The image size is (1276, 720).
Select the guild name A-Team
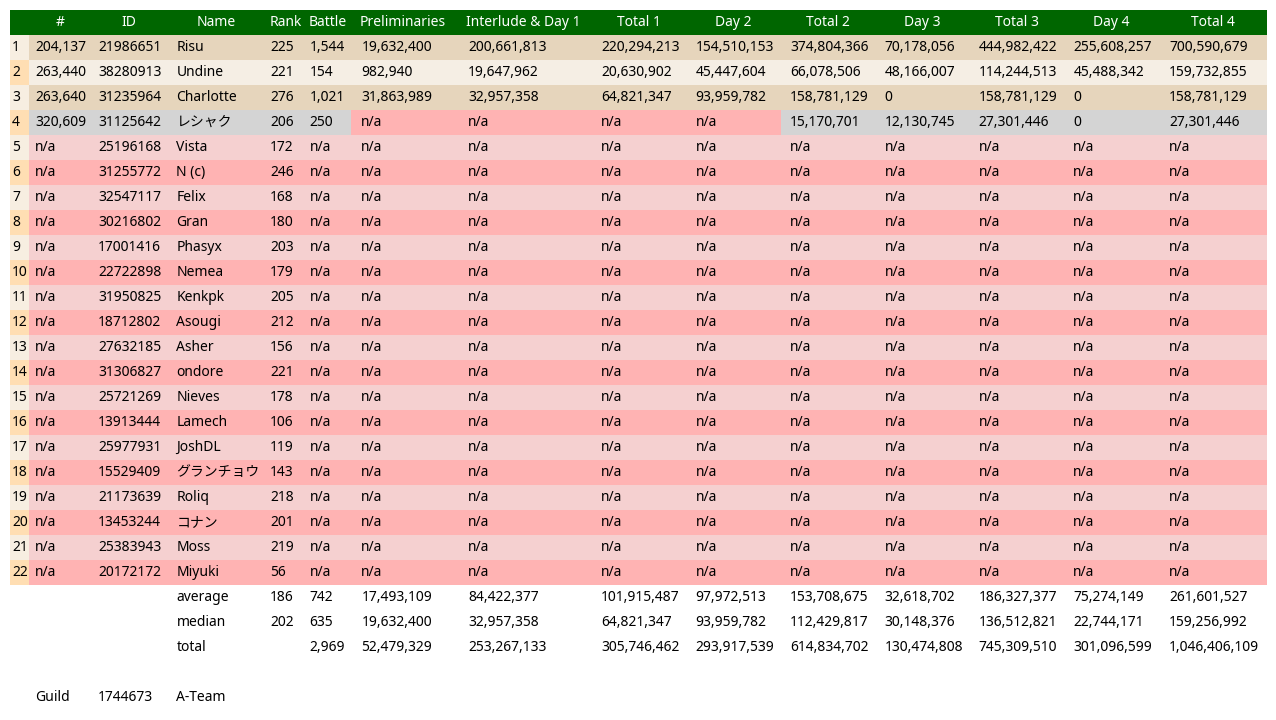click(201, 697)
